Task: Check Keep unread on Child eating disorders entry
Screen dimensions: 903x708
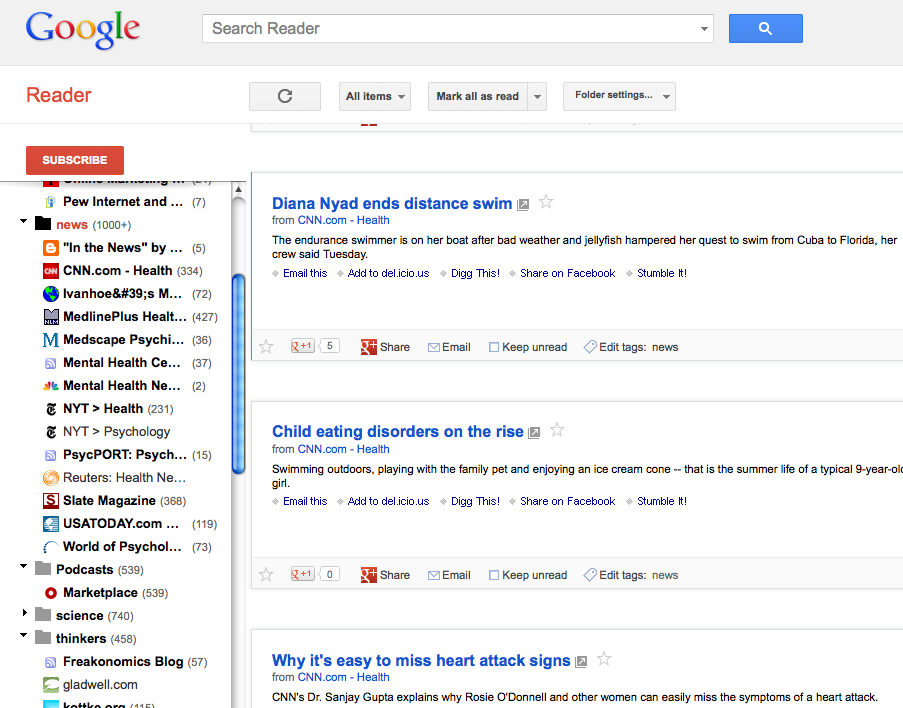Action: click(494, 575)
